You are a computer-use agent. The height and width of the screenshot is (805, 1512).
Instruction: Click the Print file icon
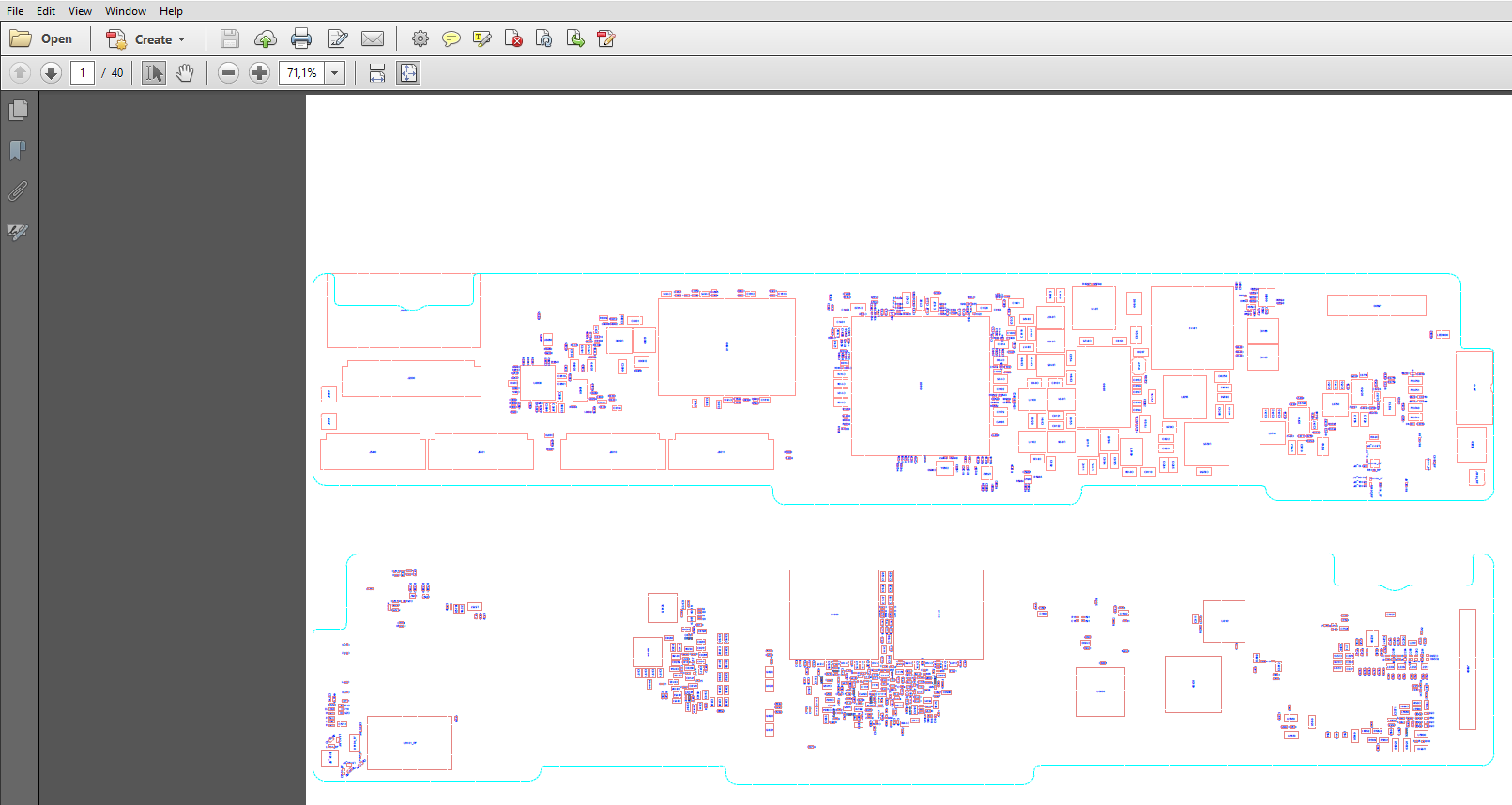301,38
